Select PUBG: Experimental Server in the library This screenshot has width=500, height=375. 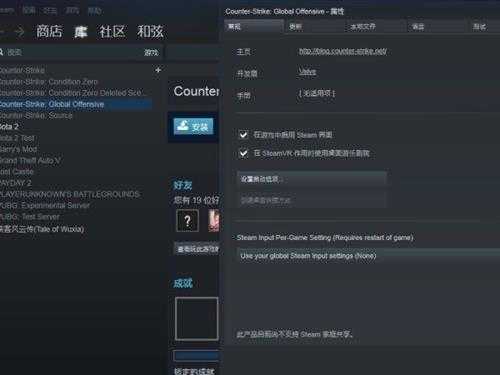click(x=45, y=206)
